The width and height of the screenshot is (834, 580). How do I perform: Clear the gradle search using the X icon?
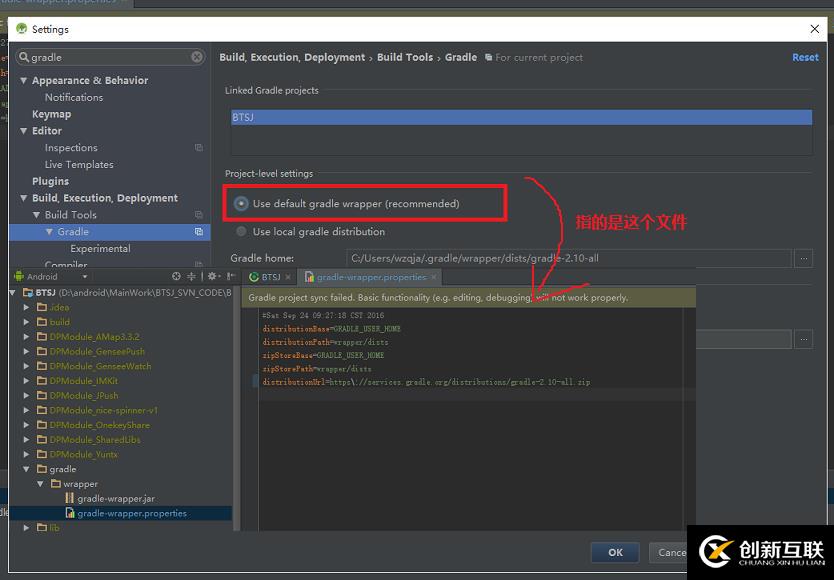[198, 57]
